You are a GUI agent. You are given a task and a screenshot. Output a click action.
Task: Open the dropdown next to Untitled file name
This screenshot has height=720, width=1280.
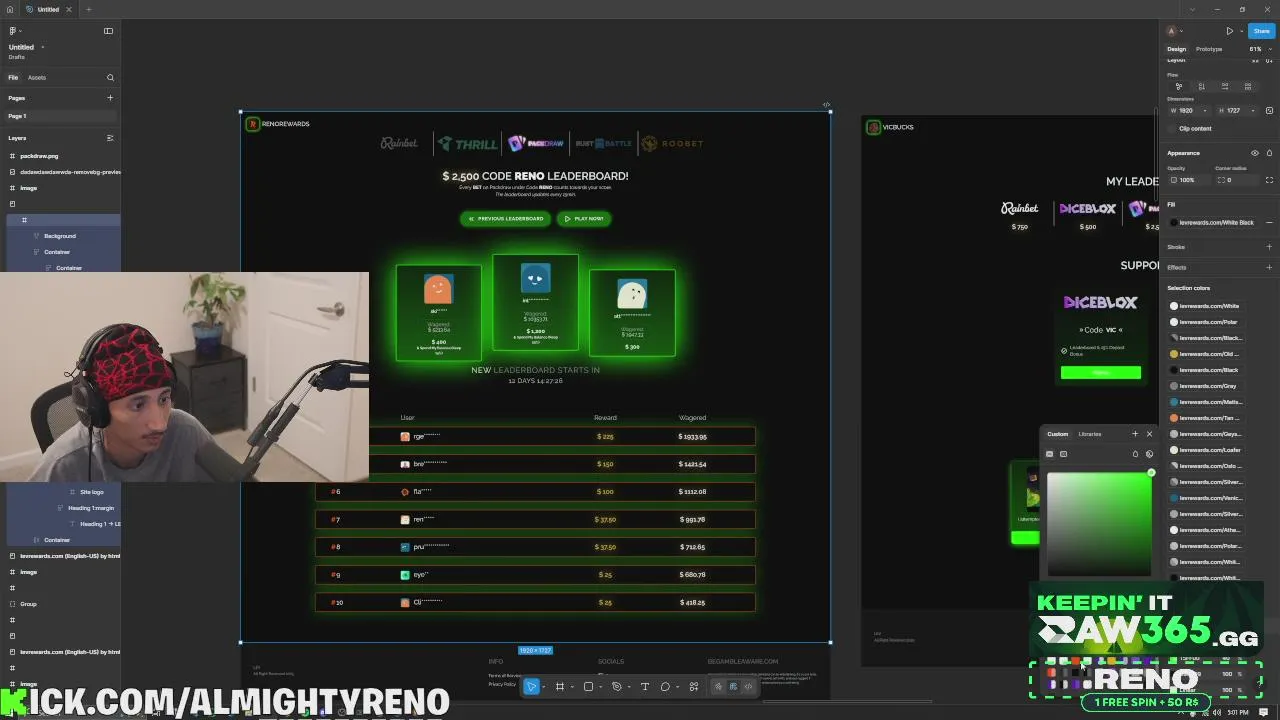tap(42, 47)
